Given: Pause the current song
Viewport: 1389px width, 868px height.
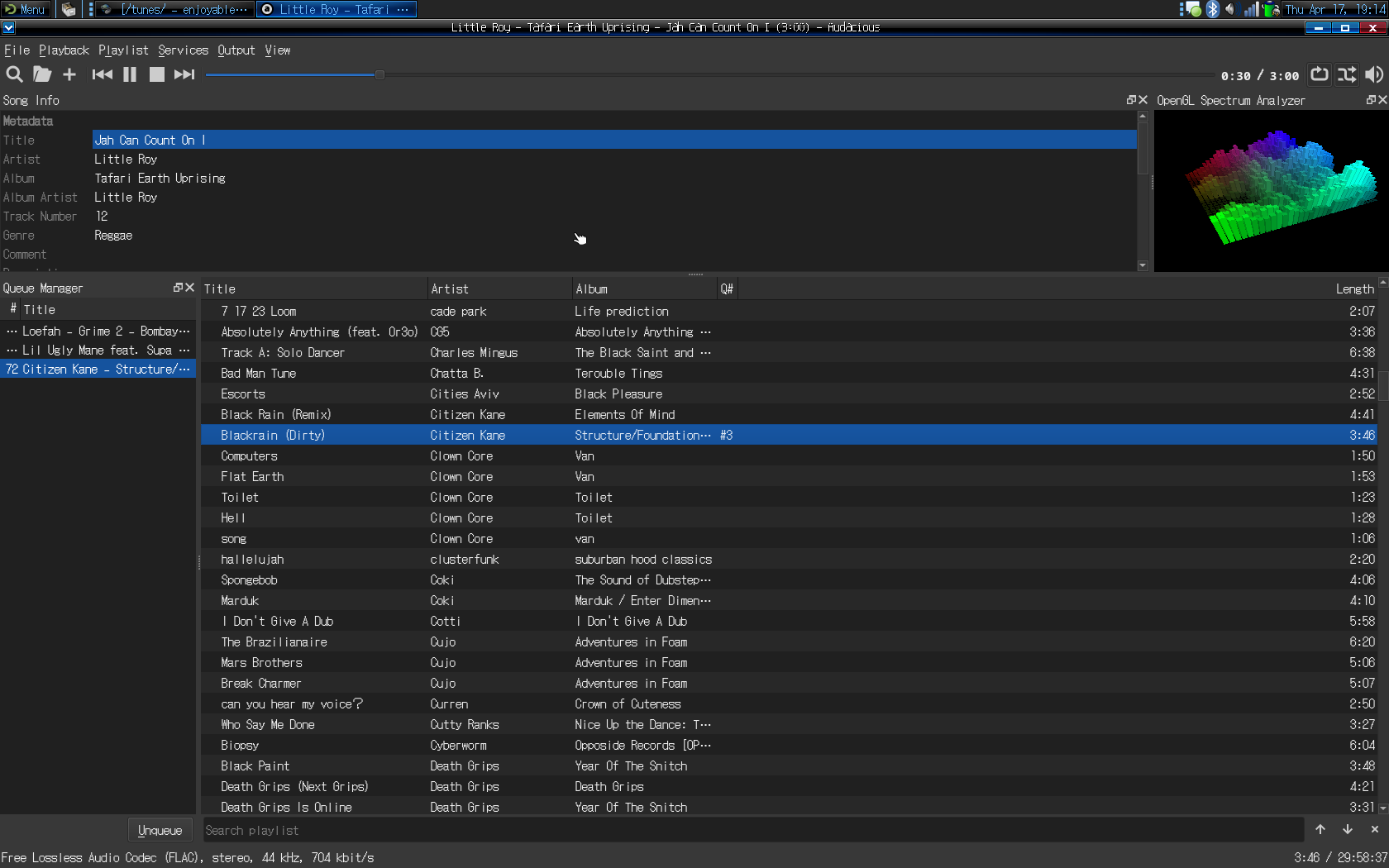Looking at the screenshot, I should 130,74.
